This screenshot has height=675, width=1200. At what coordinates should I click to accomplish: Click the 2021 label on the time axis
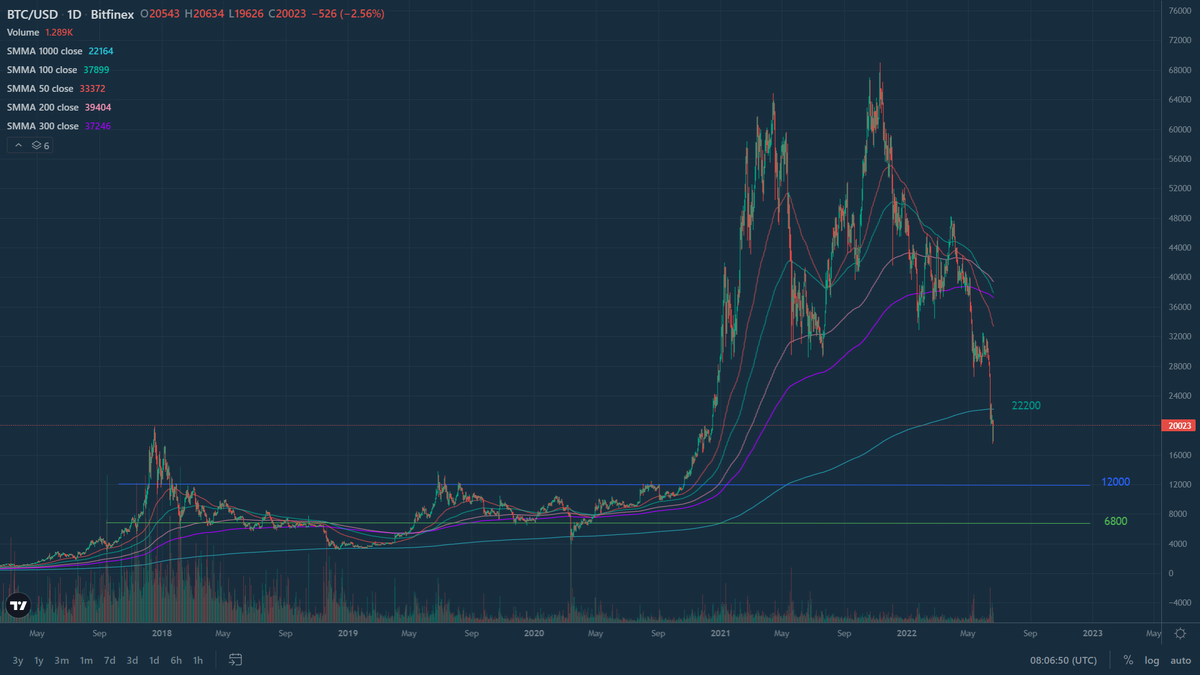(x=720, y=633)
